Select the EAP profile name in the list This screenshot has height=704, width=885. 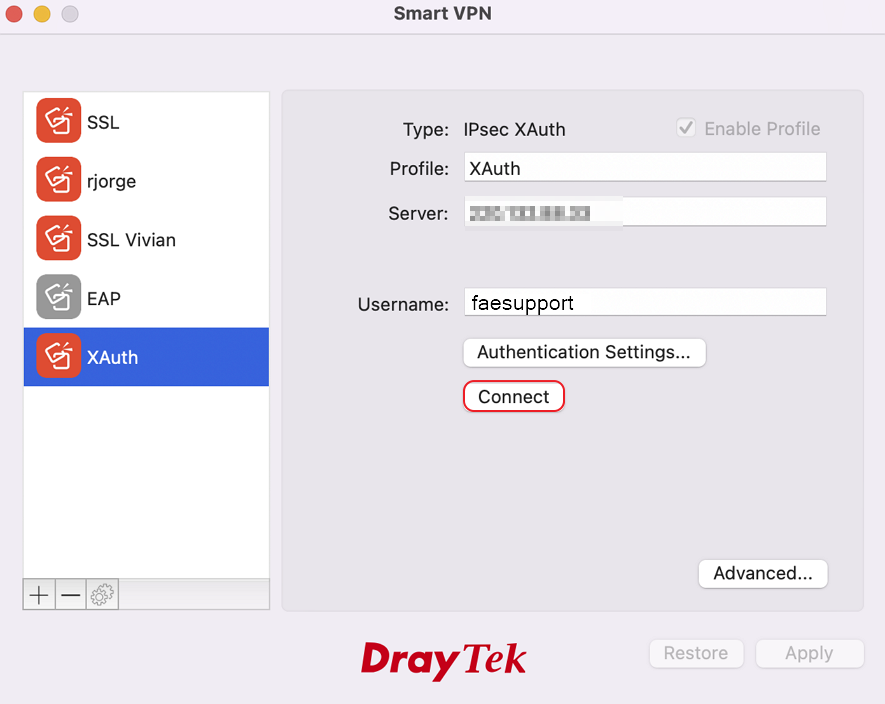(104, 299)
